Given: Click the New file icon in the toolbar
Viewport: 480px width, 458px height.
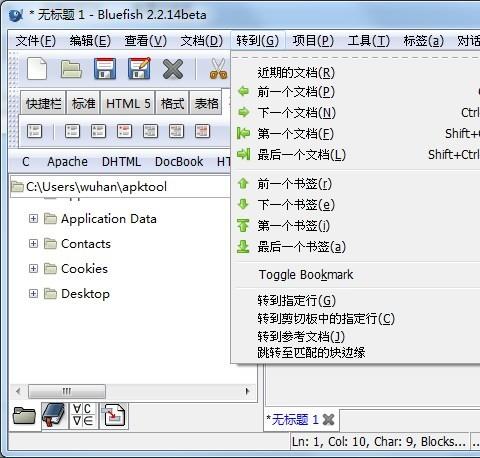Looking at the screenshot, I should pyautogui.click(x=37, y=69).
